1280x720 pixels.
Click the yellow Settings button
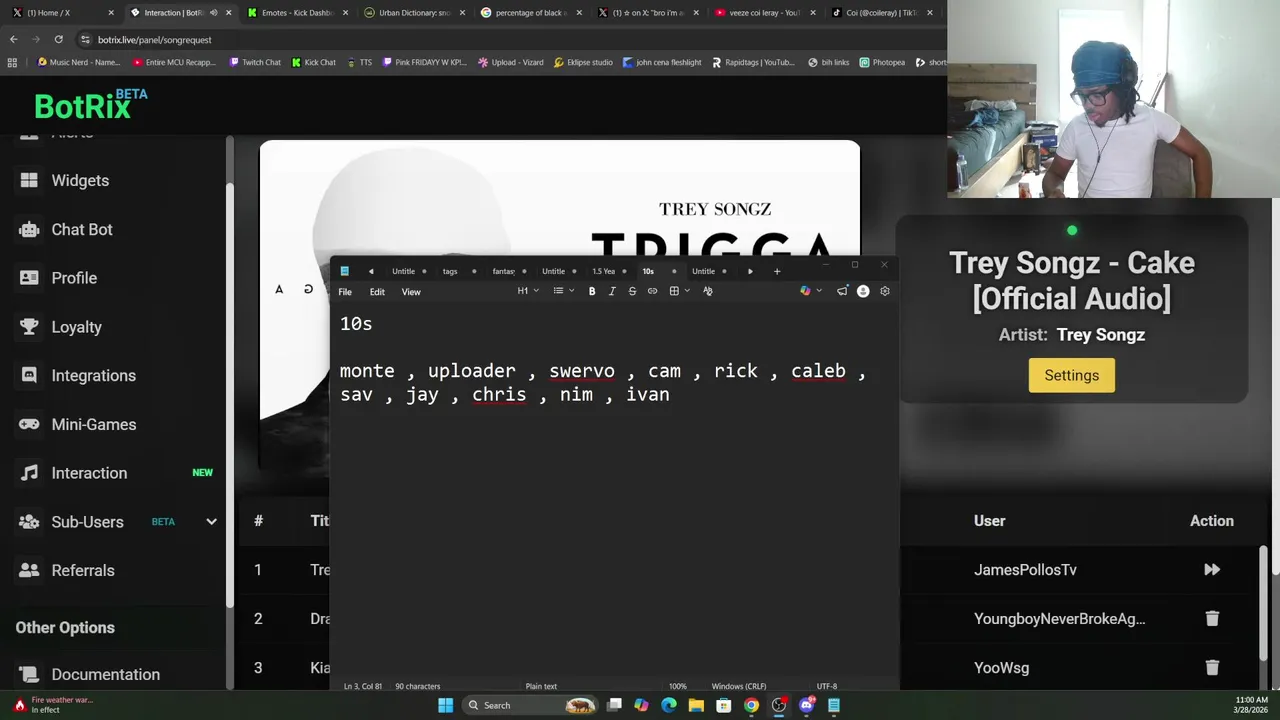coord(1071,375)
